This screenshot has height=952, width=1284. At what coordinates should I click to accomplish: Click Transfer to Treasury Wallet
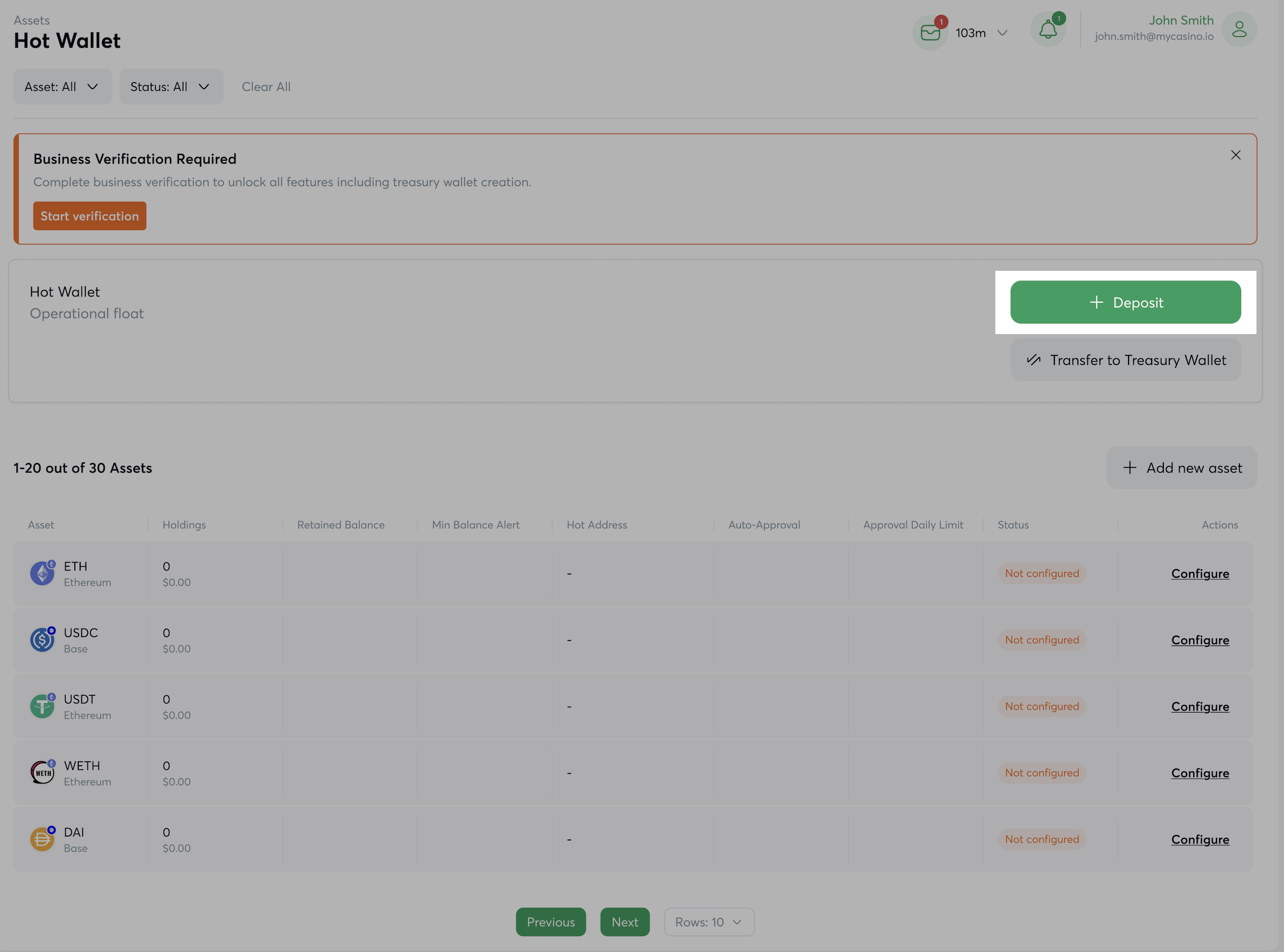1125,360
